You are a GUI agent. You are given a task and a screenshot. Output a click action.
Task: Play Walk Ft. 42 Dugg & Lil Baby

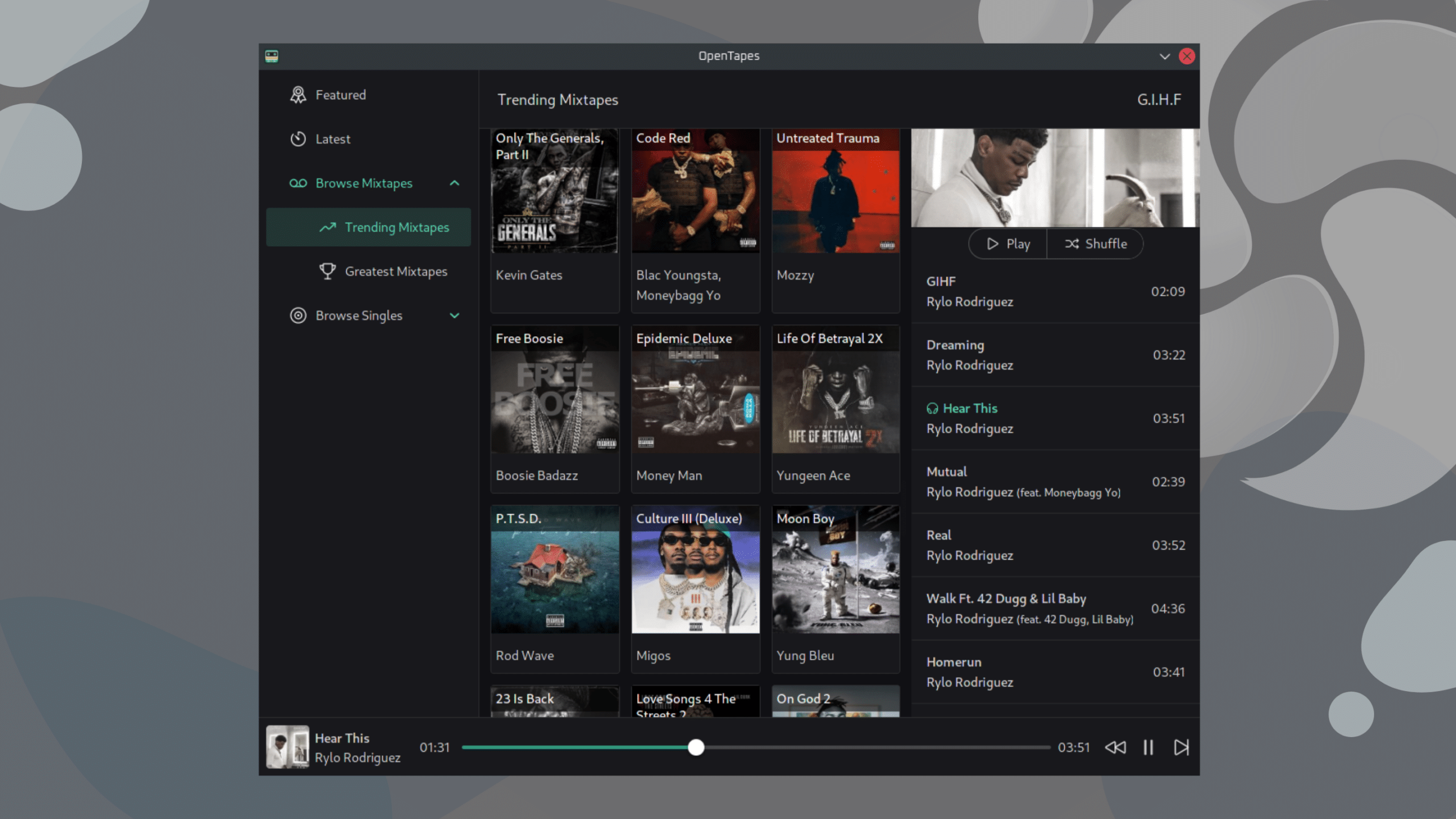click(x=1055, y=609)
